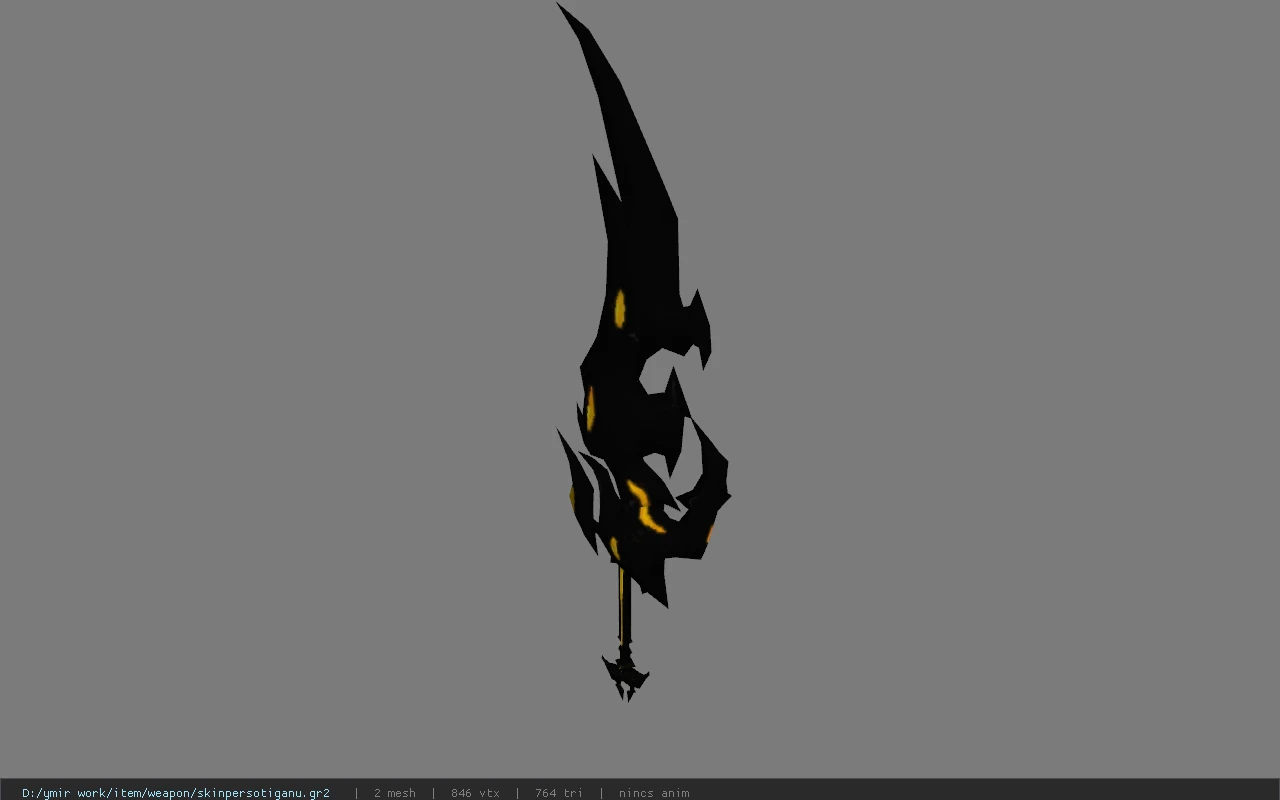Click the '2 mesh' status entry
Screen dimensions: 1280x800
pos(395,793)
